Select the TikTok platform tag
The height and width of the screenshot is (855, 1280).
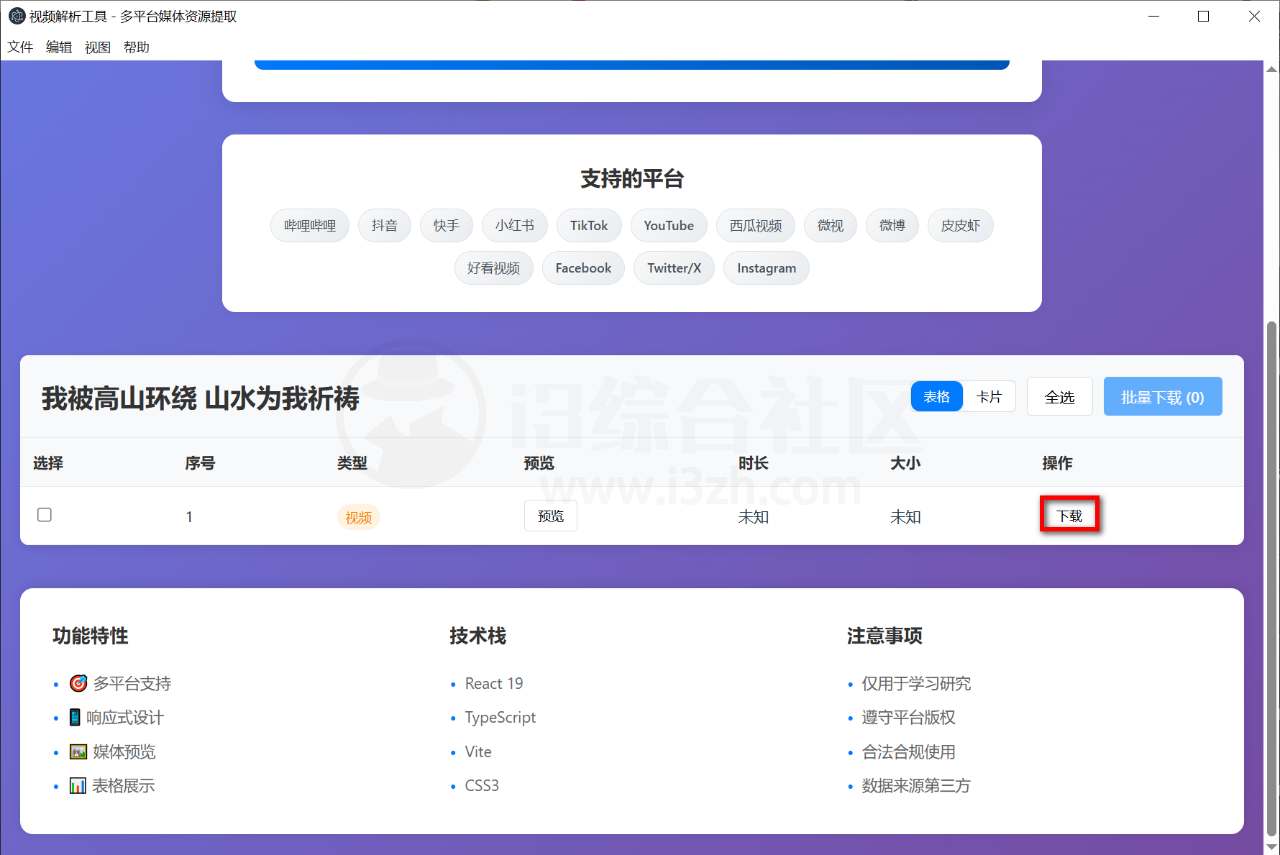tap(588, 225)
